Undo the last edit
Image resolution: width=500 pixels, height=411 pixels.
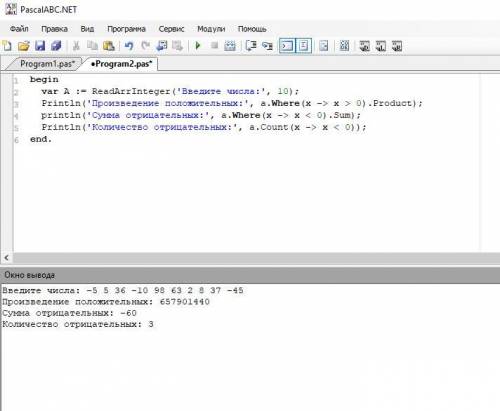tap(129, 46)
